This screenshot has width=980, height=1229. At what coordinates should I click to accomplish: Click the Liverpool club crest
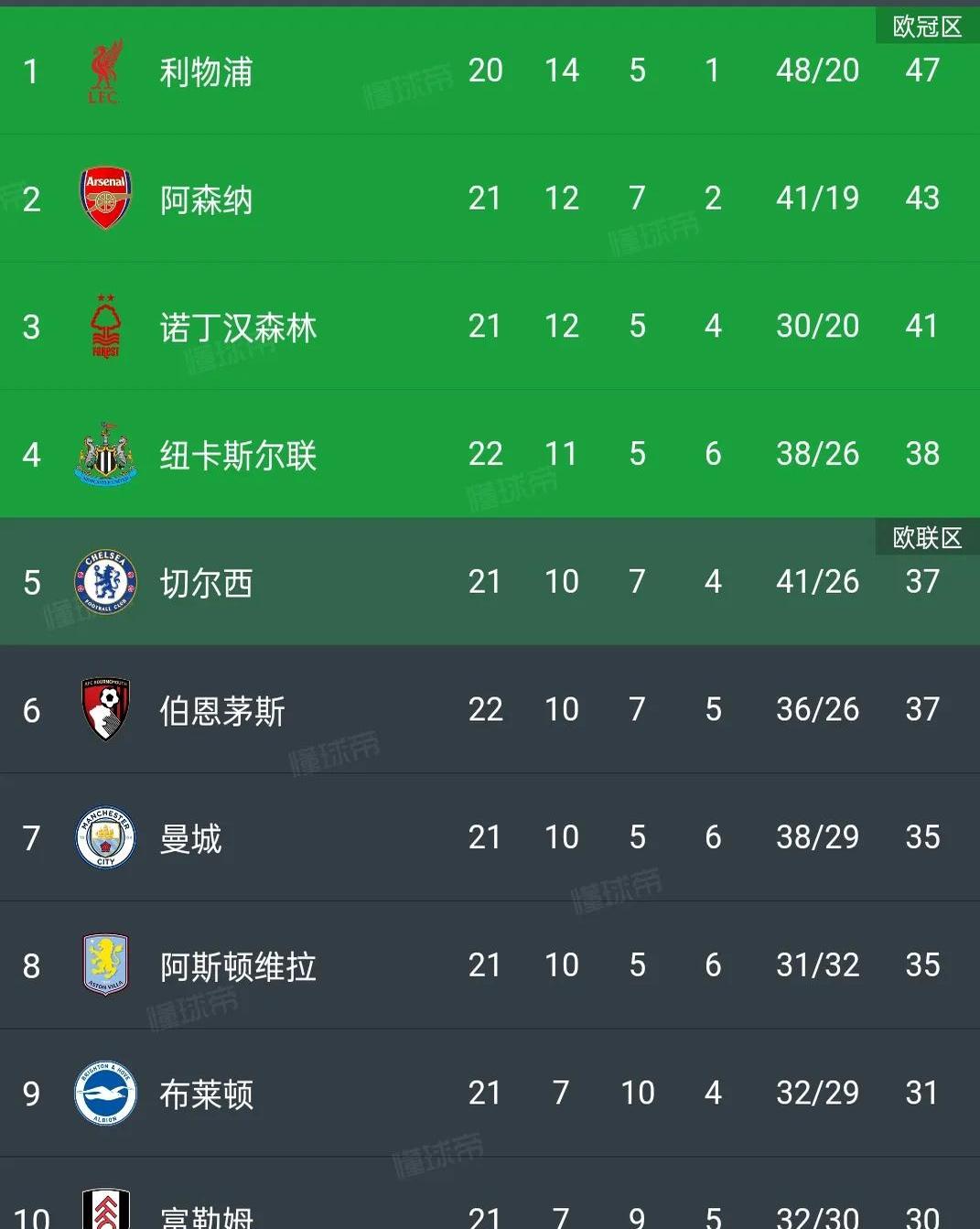[105, 71]
